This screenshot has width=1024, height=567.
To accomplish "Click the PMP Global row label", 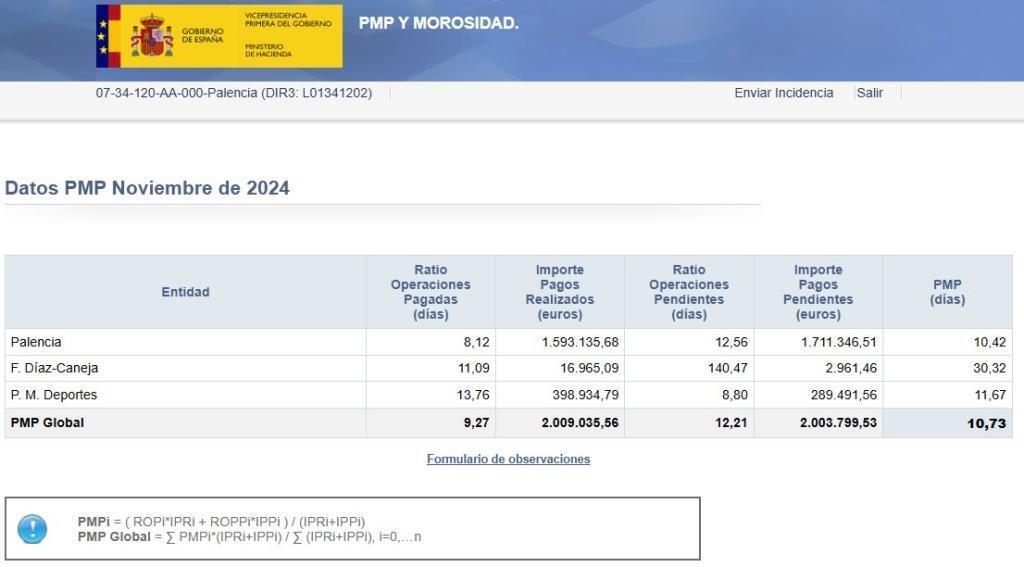I will pyautogui.click(x=47, y=423).
